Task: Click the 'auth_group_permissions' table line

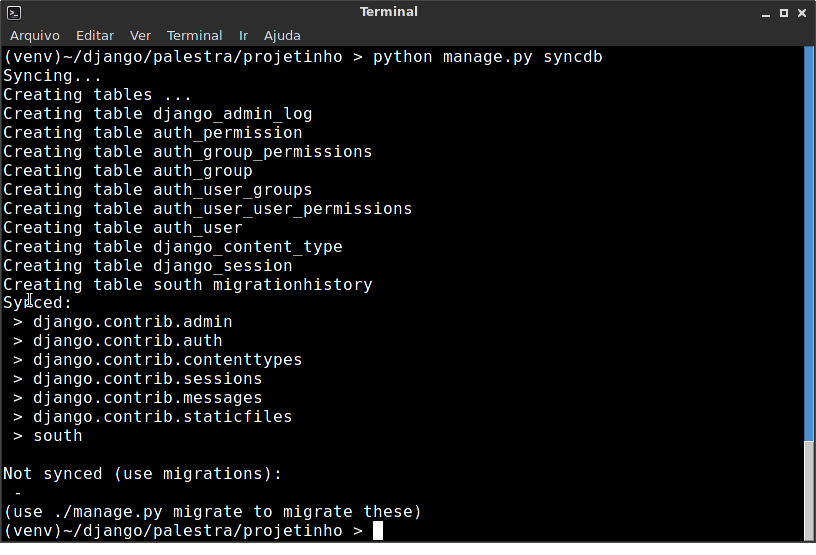Action: click(x=187, y=152)
